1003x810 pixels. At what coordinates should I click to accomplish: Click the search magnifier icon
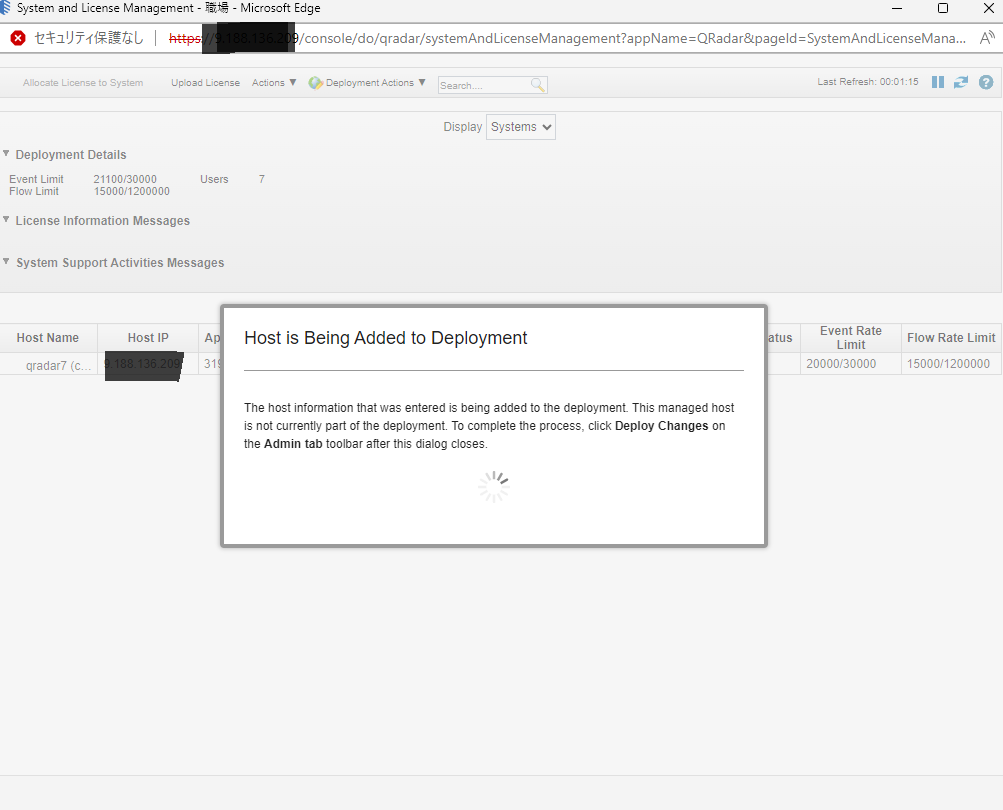click(x=538, y=84)
